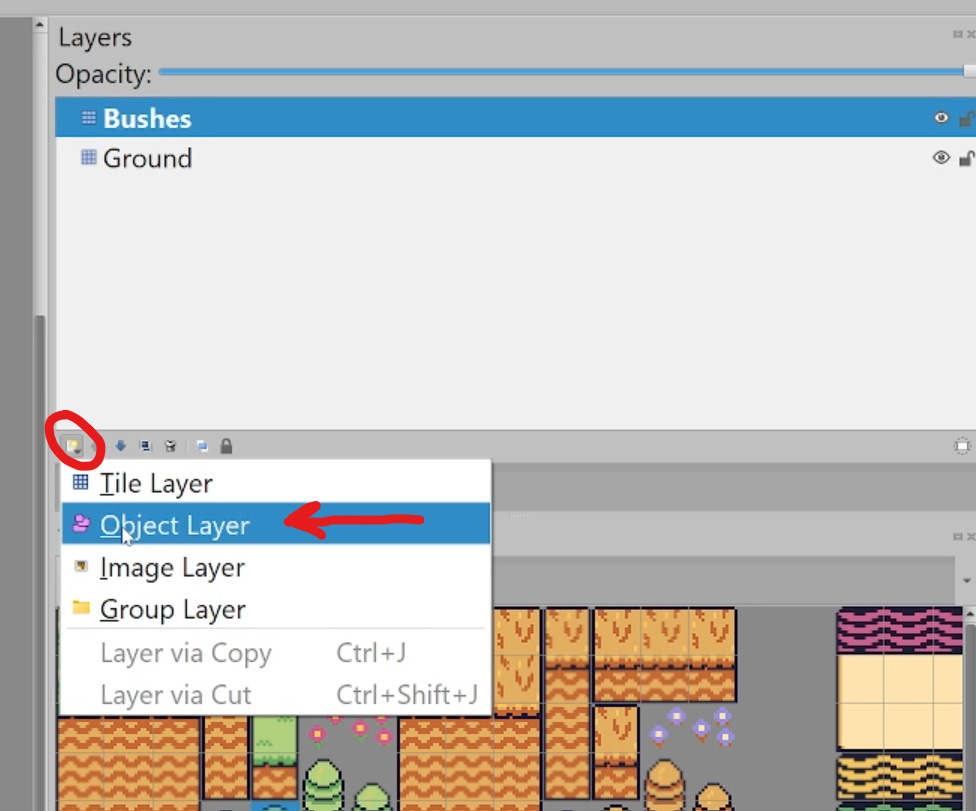Viewport: 976px width, 811px height.
Task: Select Tile Layer from the menu
Action: click(x=155, y=483)
